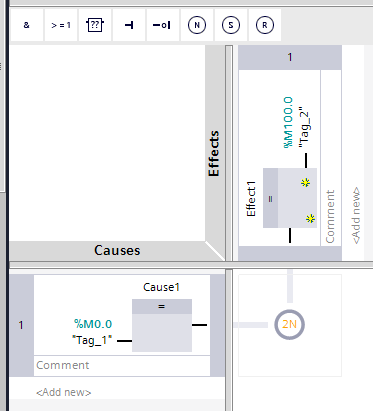Insert the input connector instruction
373x411 pixels.
(x=129, y=25)
